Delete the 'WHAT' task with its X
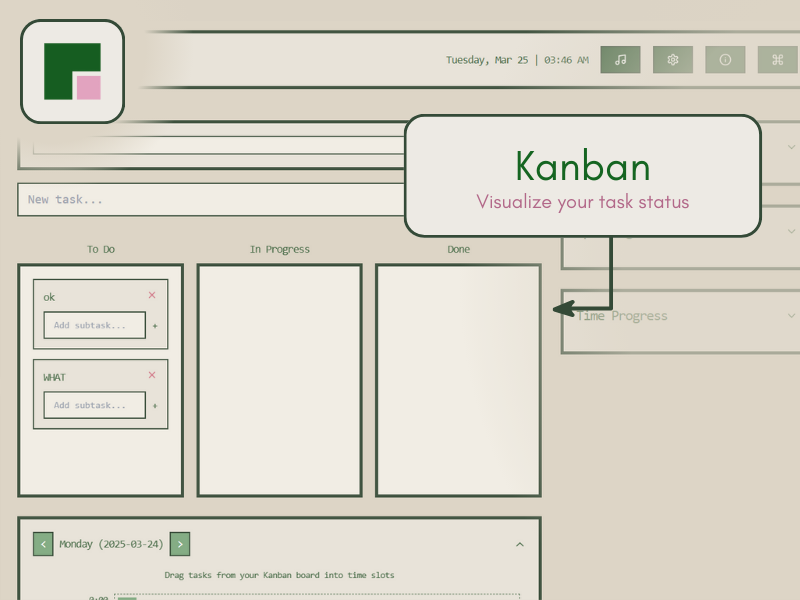Image resolution: width=800 pixels, height=600 pixels. [x=152, y=375]
